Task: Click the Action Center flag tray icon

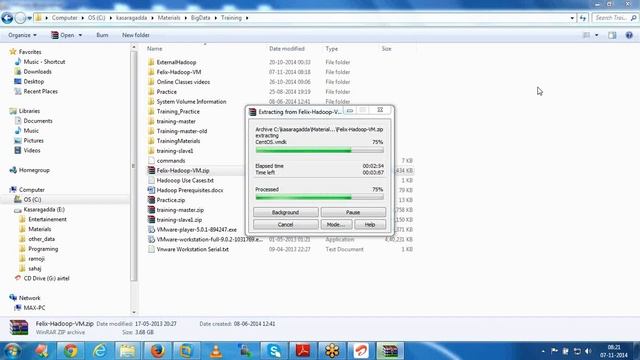Action: (554, 351)
